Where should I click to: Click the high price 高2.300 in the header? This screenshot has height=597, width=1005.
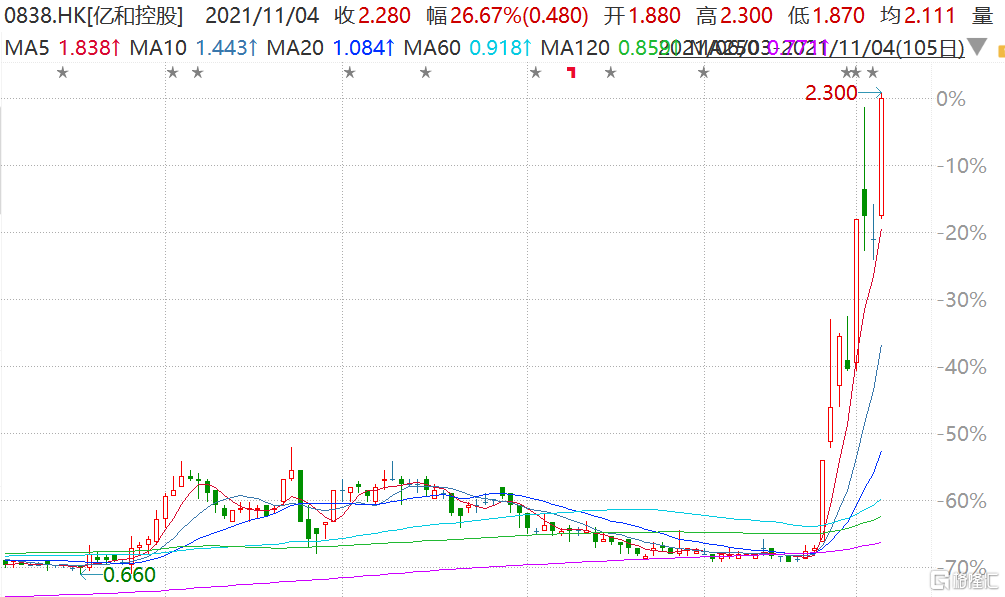[735, 15]
